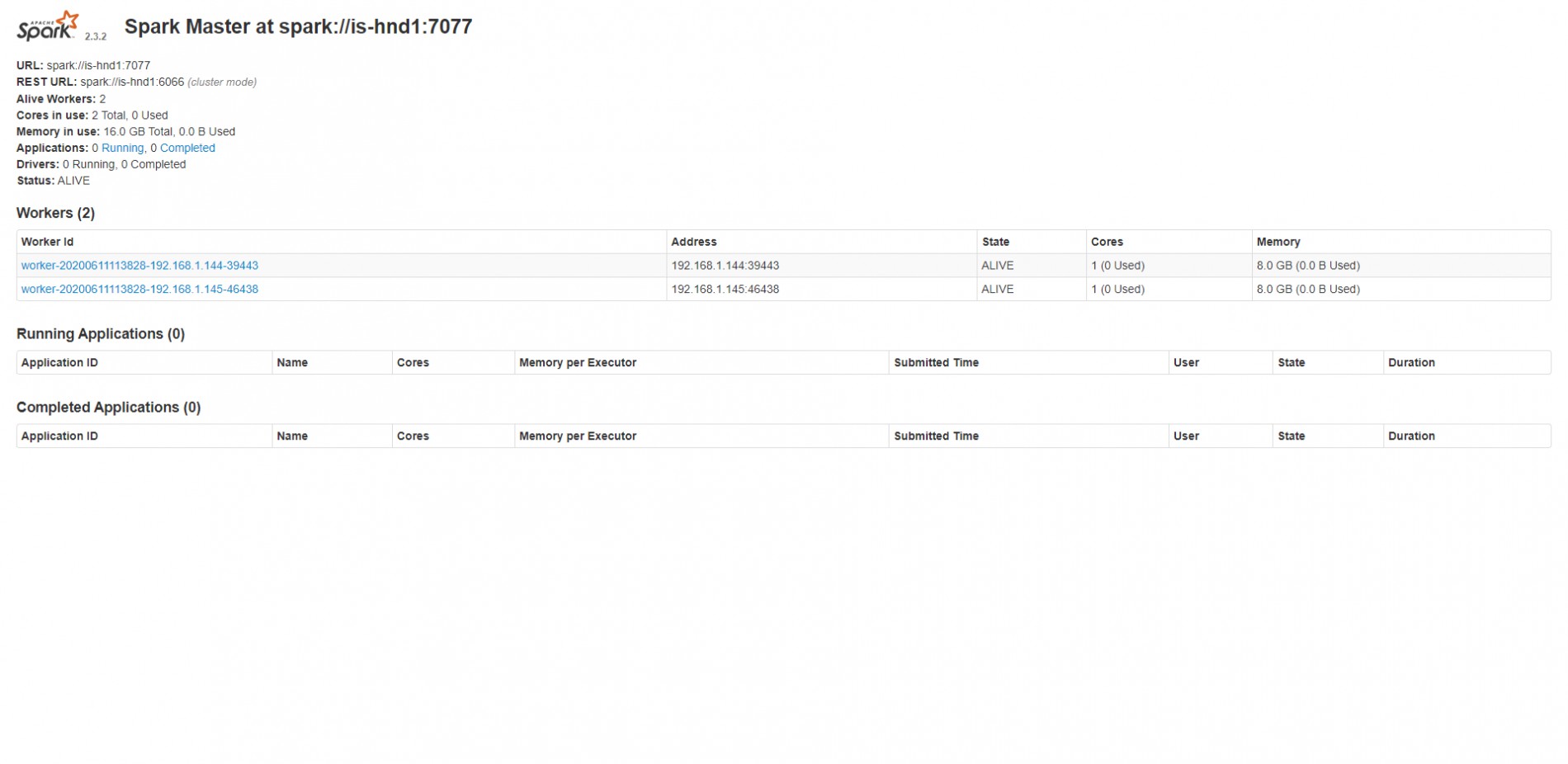
Task: Click the Completed Applications (0) heading
Action: click(x=108, y=408)
